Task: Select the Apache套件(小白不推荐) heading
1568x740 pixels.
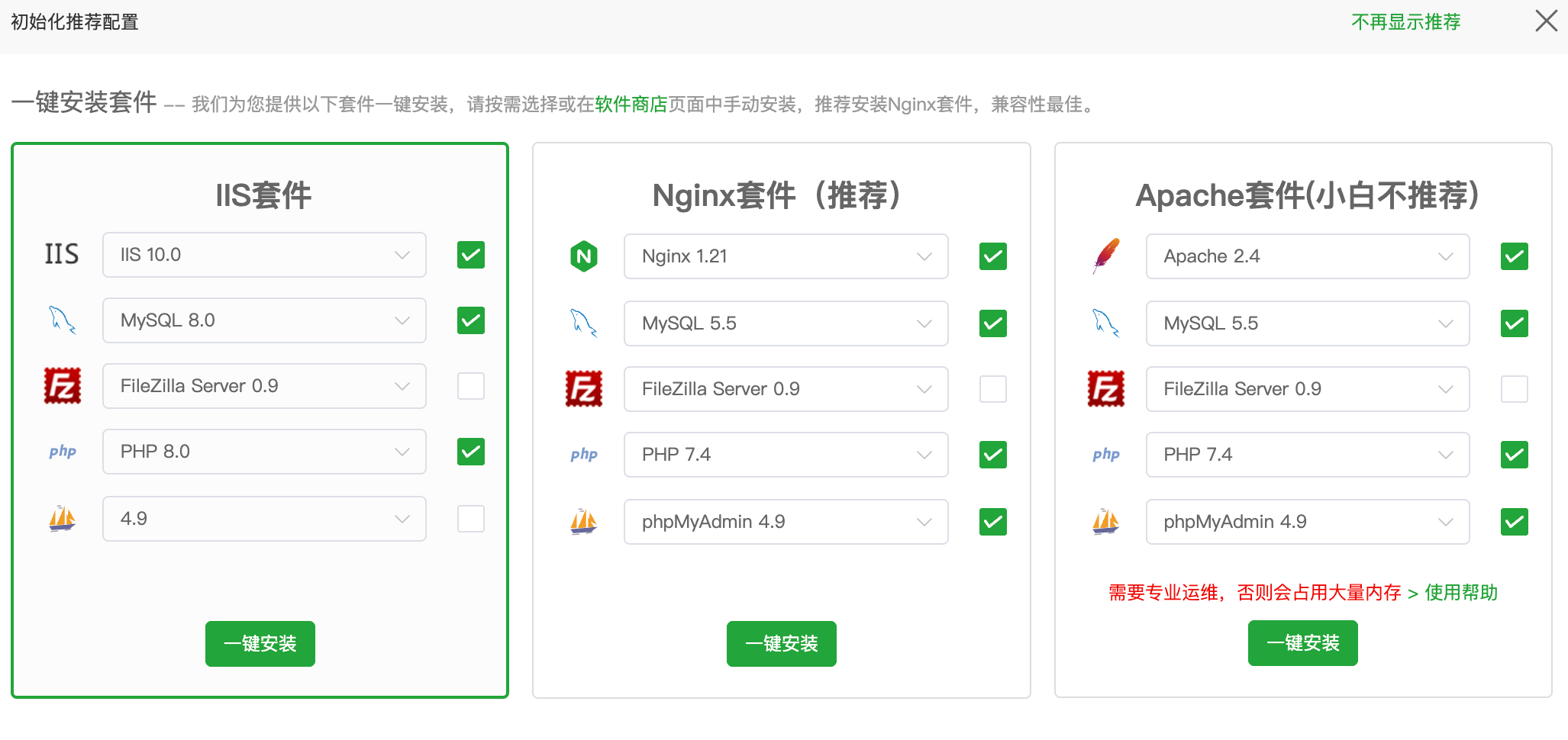Action: click(x=1307, y=195)
